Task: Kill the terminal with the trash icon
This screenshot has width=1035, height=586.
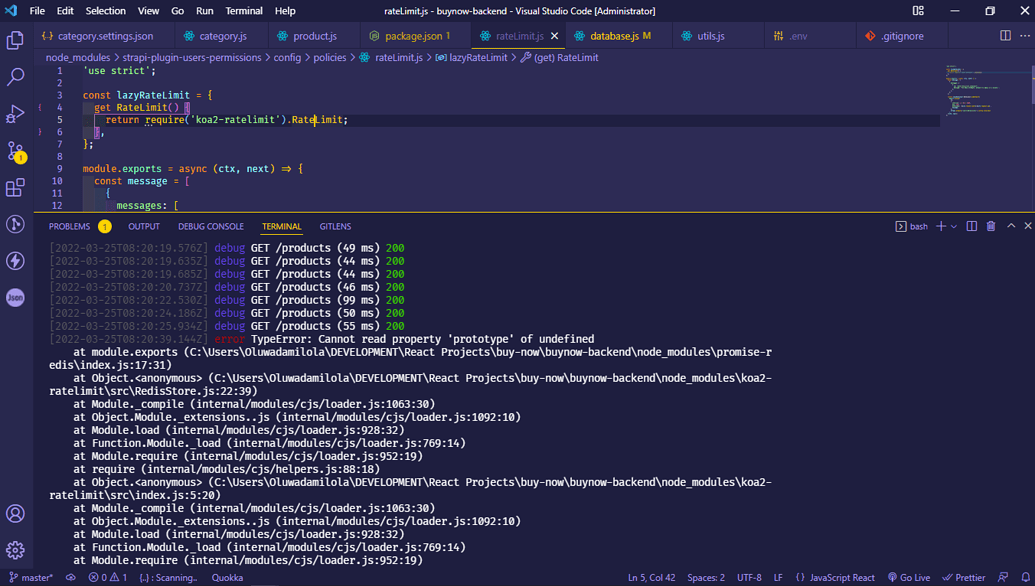Action: (990, 226)
